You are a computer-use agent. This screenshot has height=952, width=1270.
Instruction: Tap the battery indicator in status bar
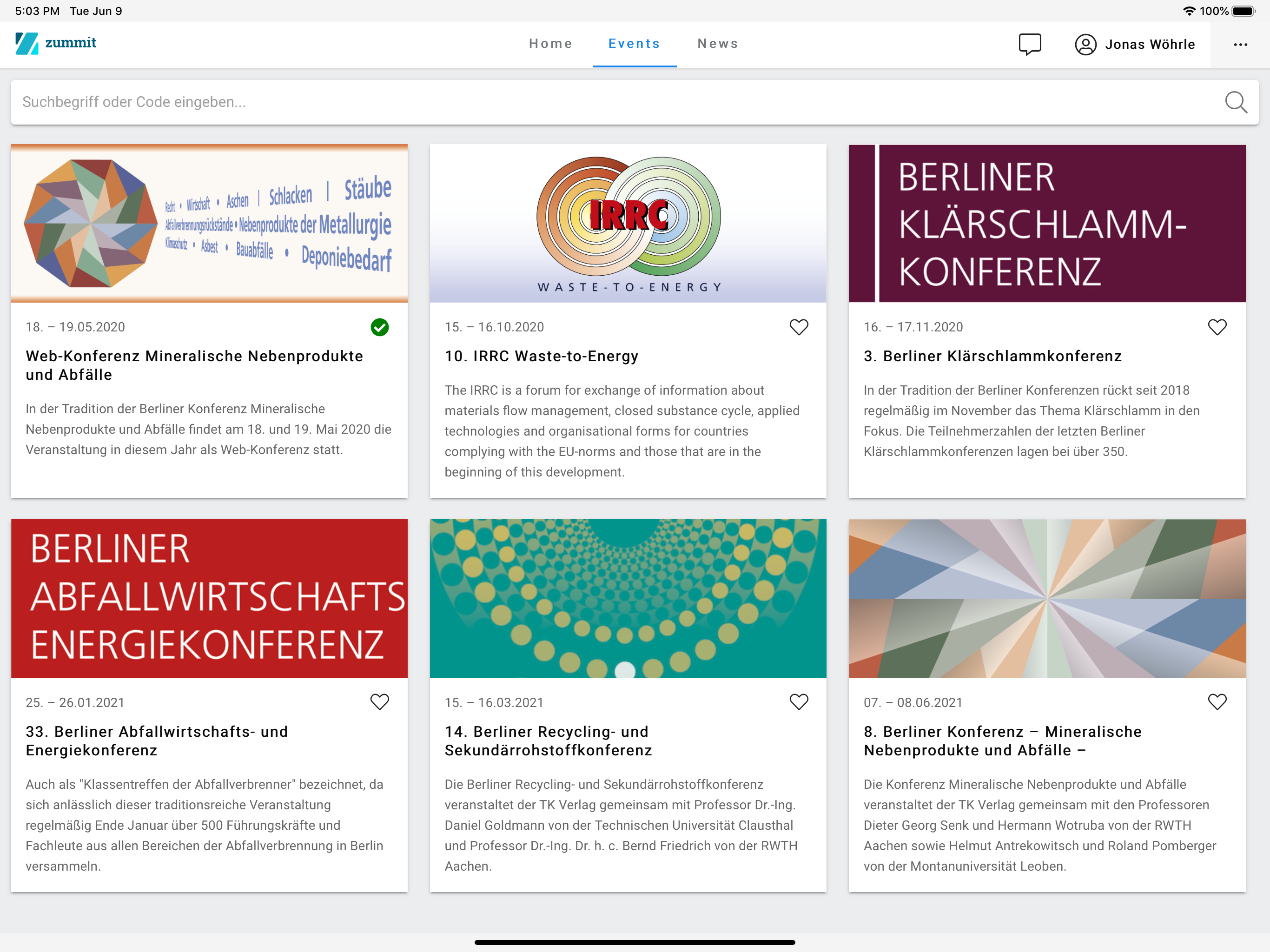[x=1244, y=11]
